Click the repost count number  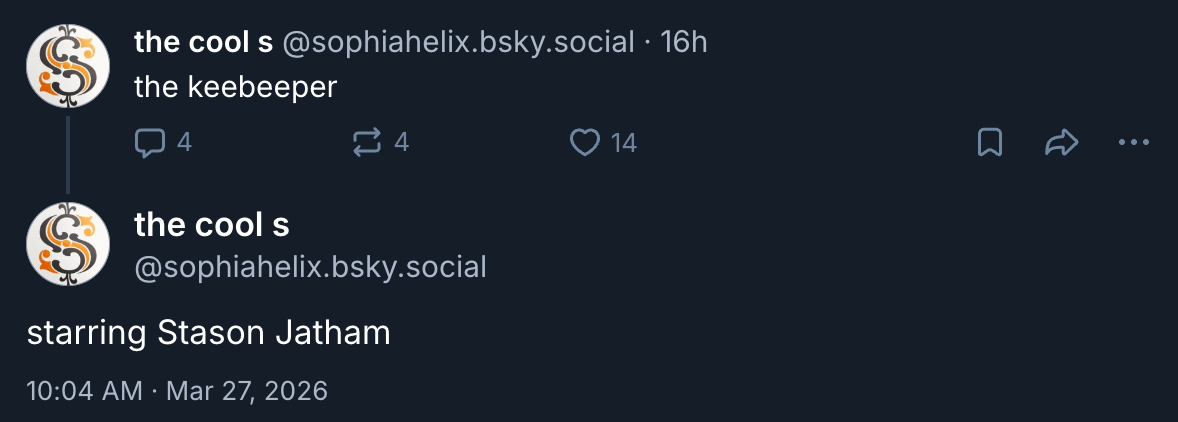[x=402, y=143]
